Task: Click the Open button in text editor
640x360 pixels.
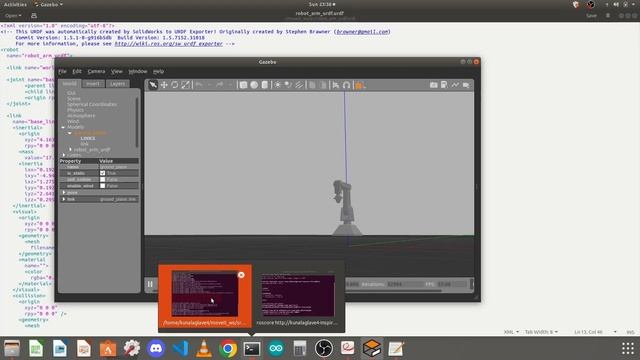Action: (x=13, y=16)
